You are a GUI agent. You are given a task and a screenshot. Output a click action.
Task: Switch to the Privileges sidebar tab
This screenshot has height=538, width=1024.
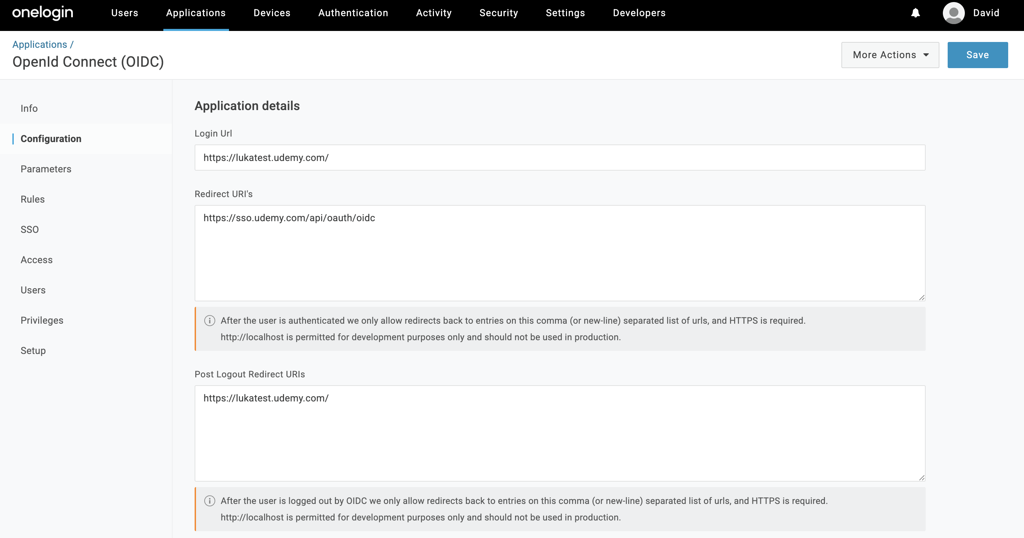point(42,321)
